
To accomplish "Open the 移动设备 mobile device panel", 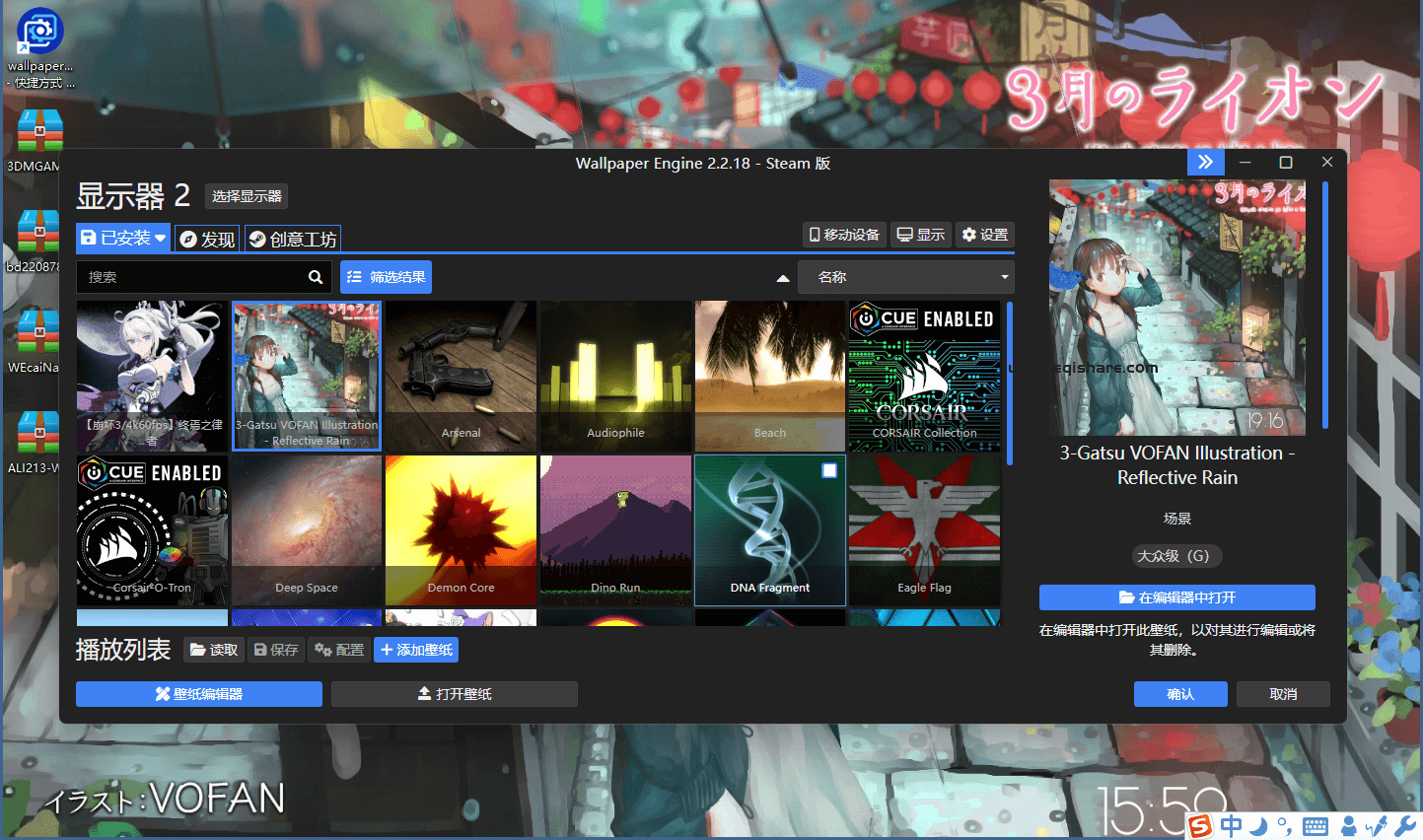I will (843, 235).
